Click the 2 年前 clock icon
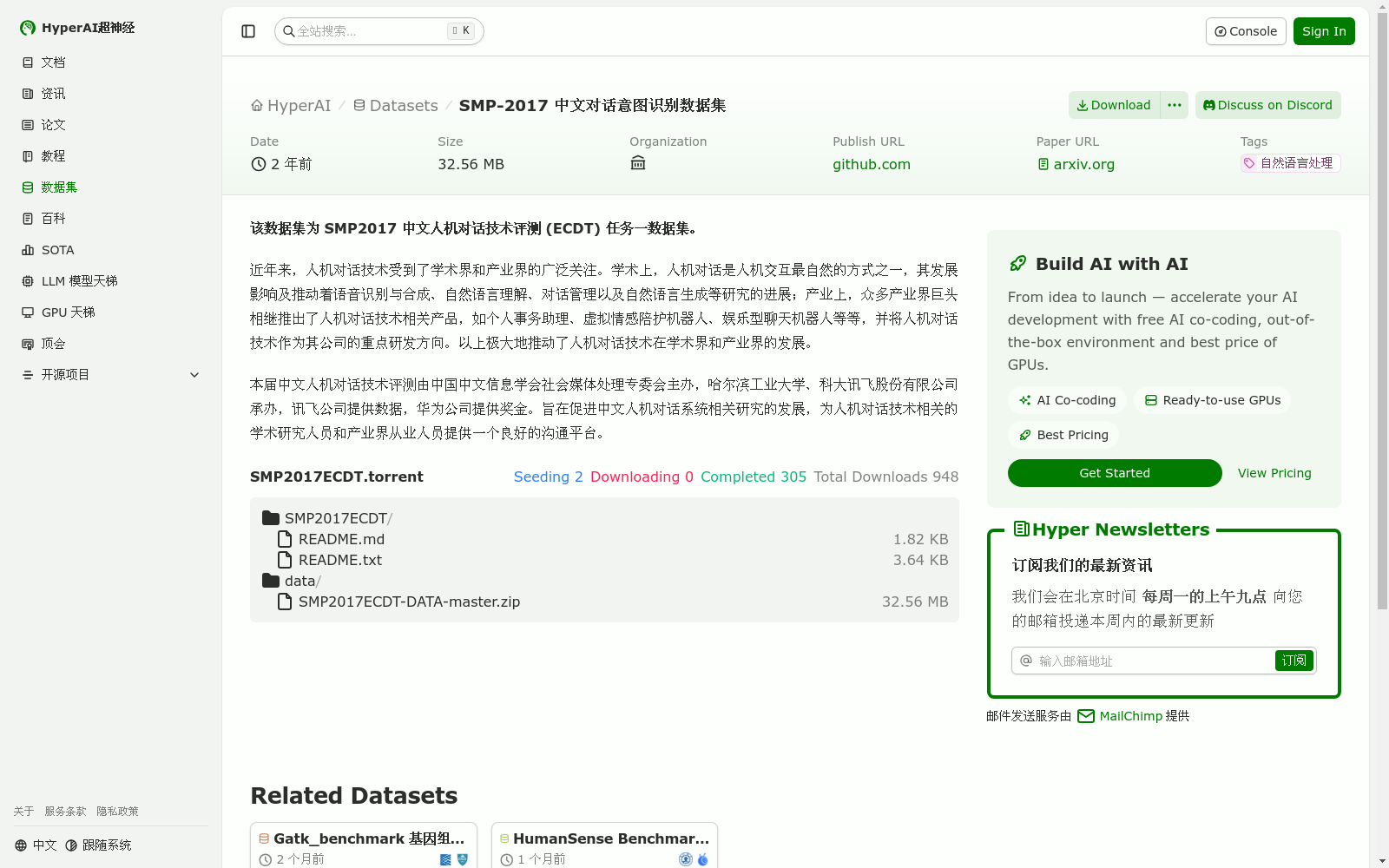1389x868 pixels. click(258, 164)
